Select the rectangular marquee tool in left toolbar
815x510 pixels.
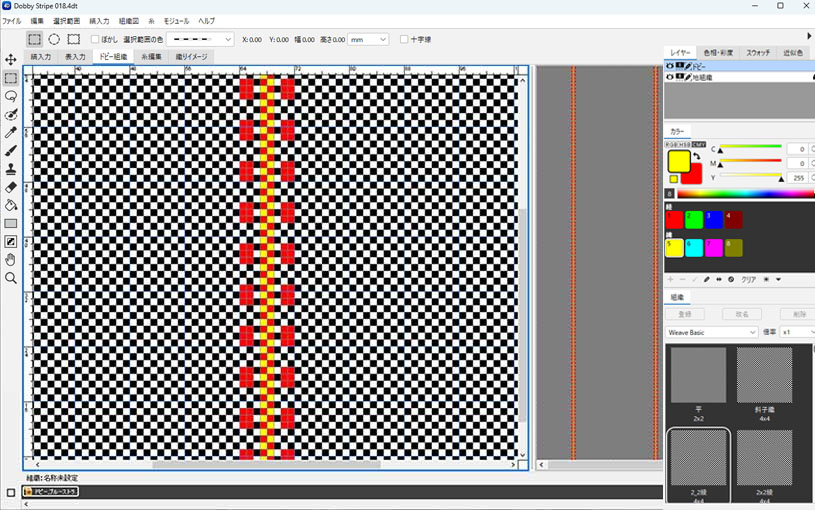(x=10, y=78)
